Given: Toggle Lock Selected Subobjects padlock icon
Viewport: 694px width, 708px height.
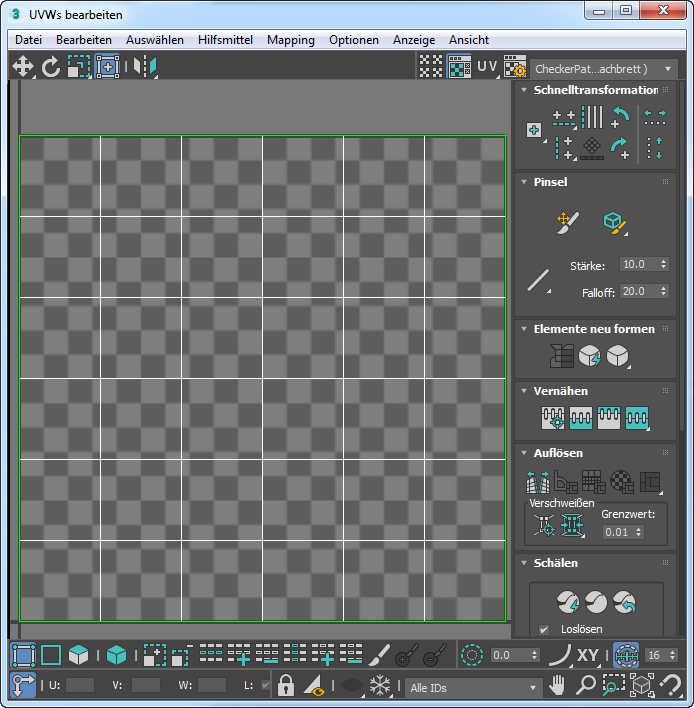Looking at the screenshot, I should coord(286,685).
